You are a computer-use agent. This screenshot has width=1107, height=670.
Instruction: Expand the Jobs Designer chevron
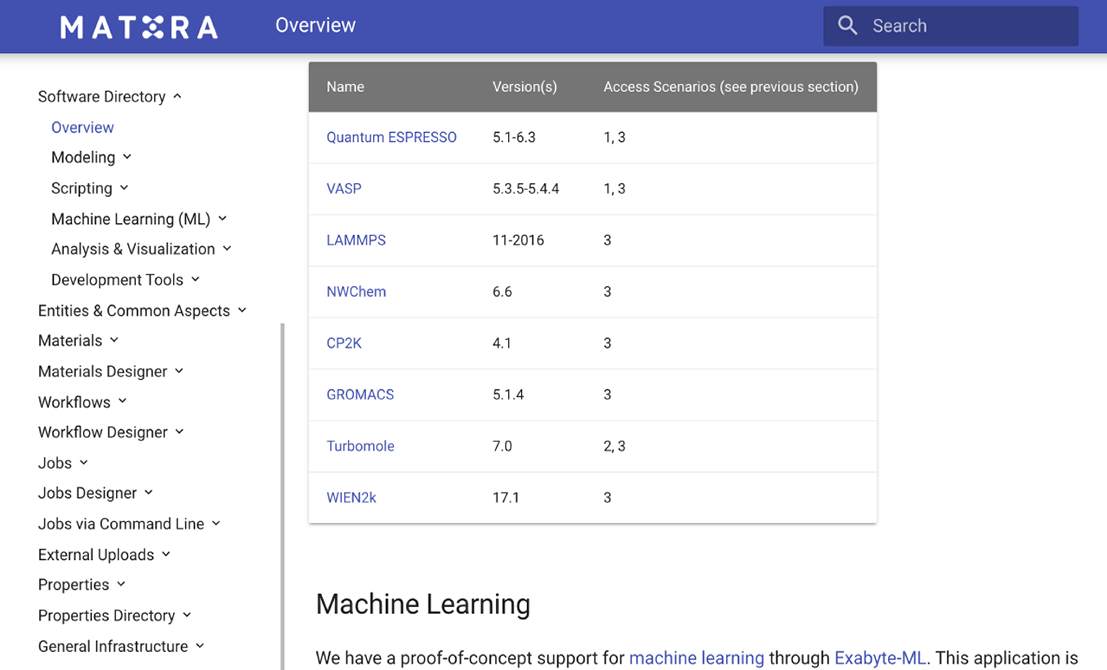point(148,493)
